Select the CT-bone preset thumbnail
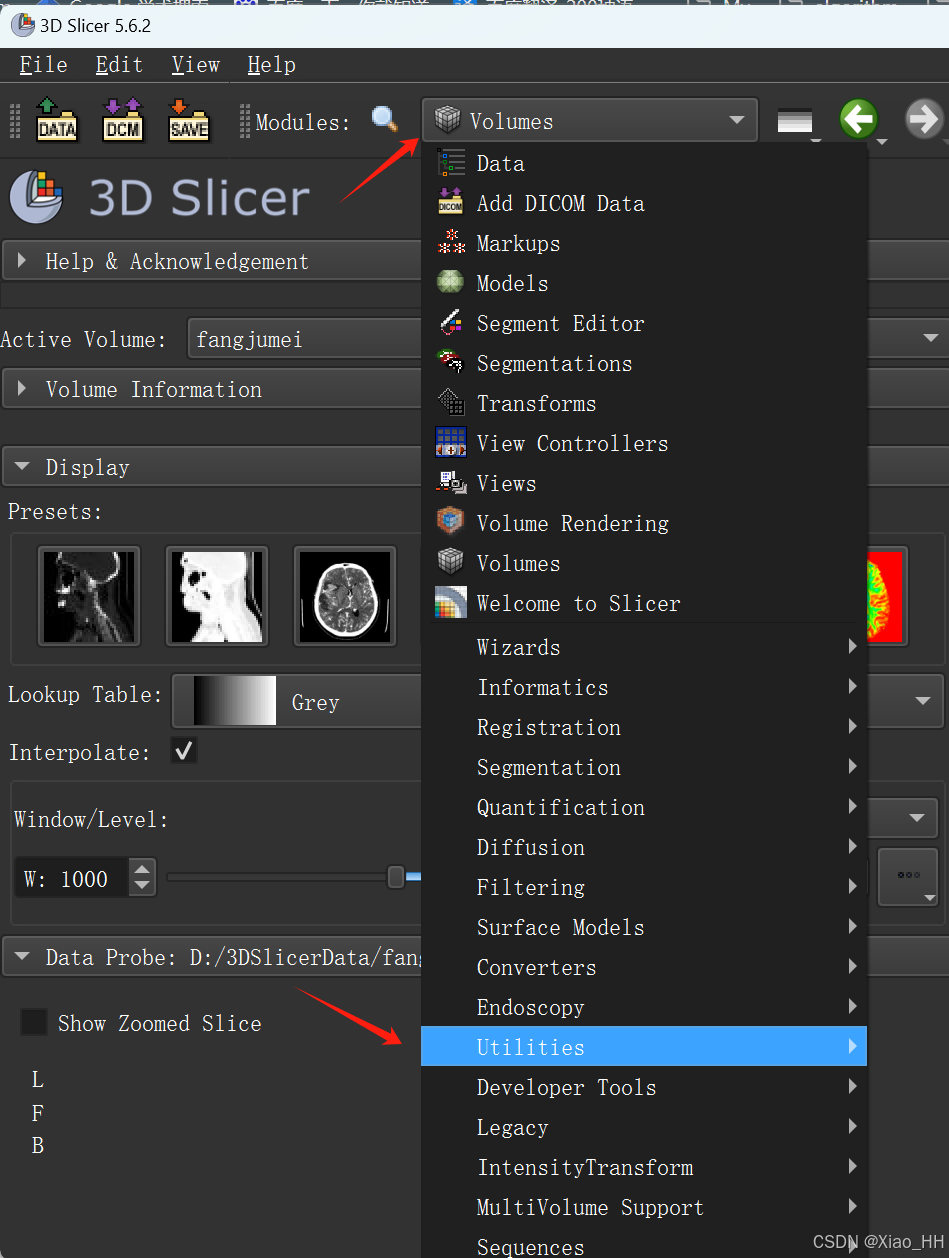949x1258 pixels. click(89, 596)
